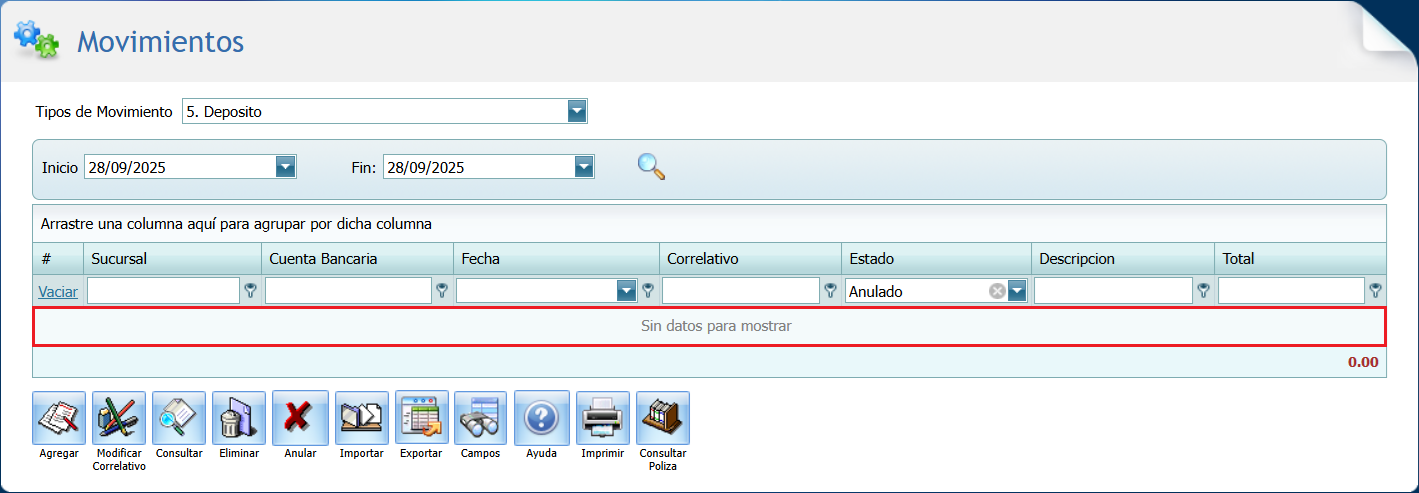The image size is (1419, 493).
Task: Open the Consultar magnifier icon
Action: click(x=179, y=418)
